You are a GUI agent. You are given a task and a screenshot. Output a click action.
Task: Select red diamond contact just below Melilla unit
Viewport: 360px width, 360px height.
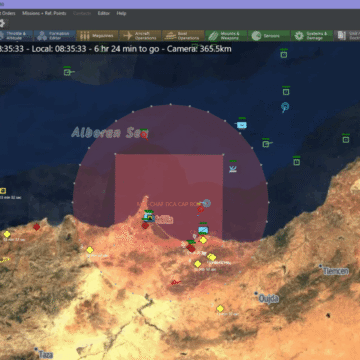[145, 225]
